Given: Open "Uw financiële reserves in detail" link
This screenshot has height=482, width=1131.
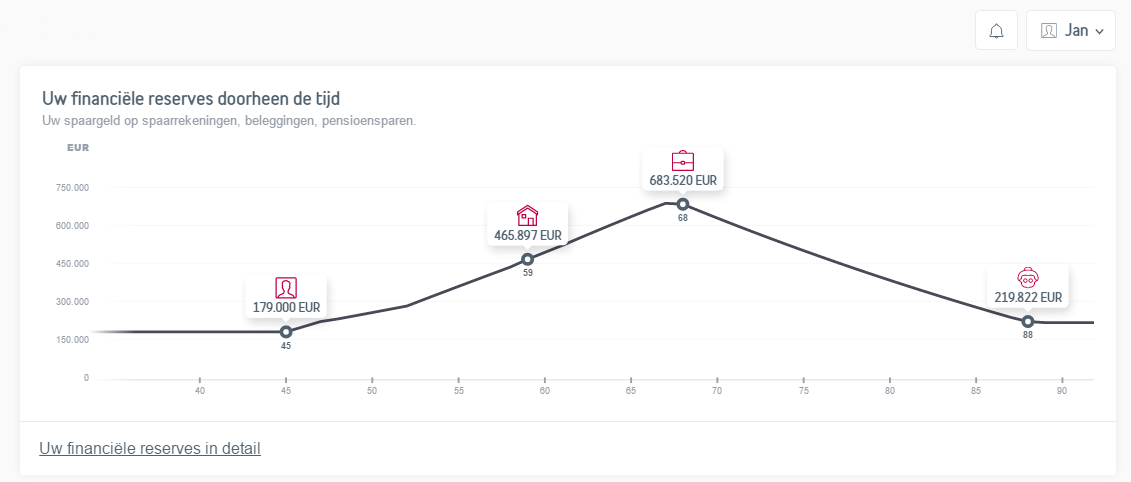Looking at the screenshot, I should coord(150,449).
